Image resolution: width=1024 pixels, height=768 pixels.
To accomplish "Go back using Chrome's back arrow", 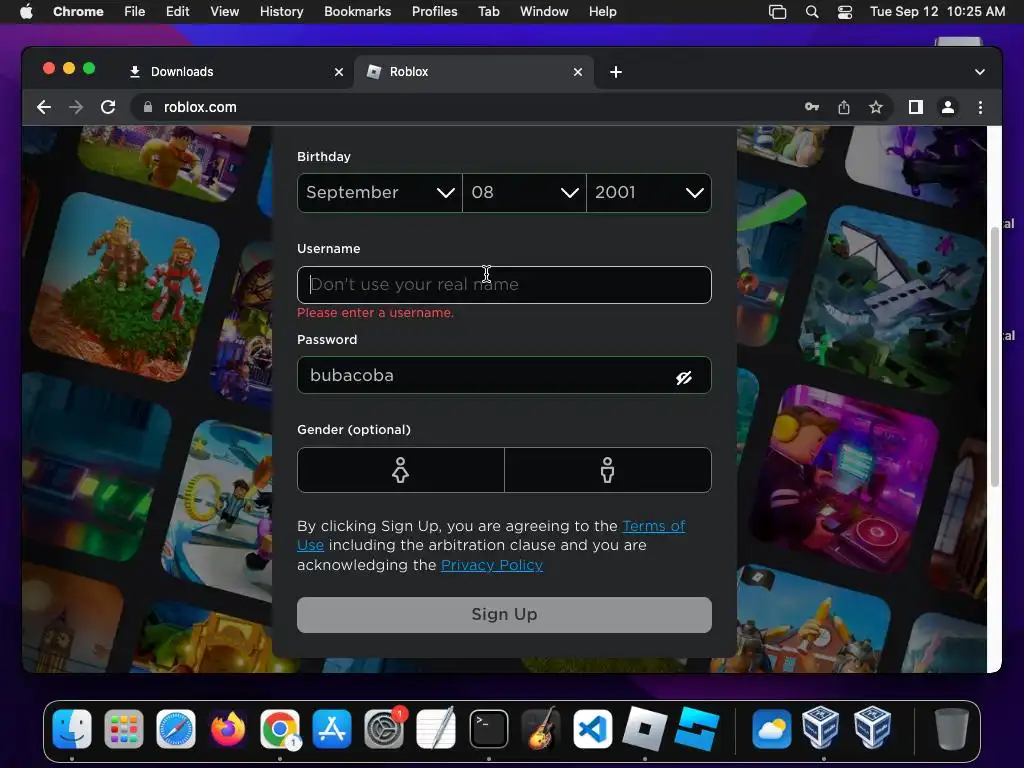I will (44, 107).
